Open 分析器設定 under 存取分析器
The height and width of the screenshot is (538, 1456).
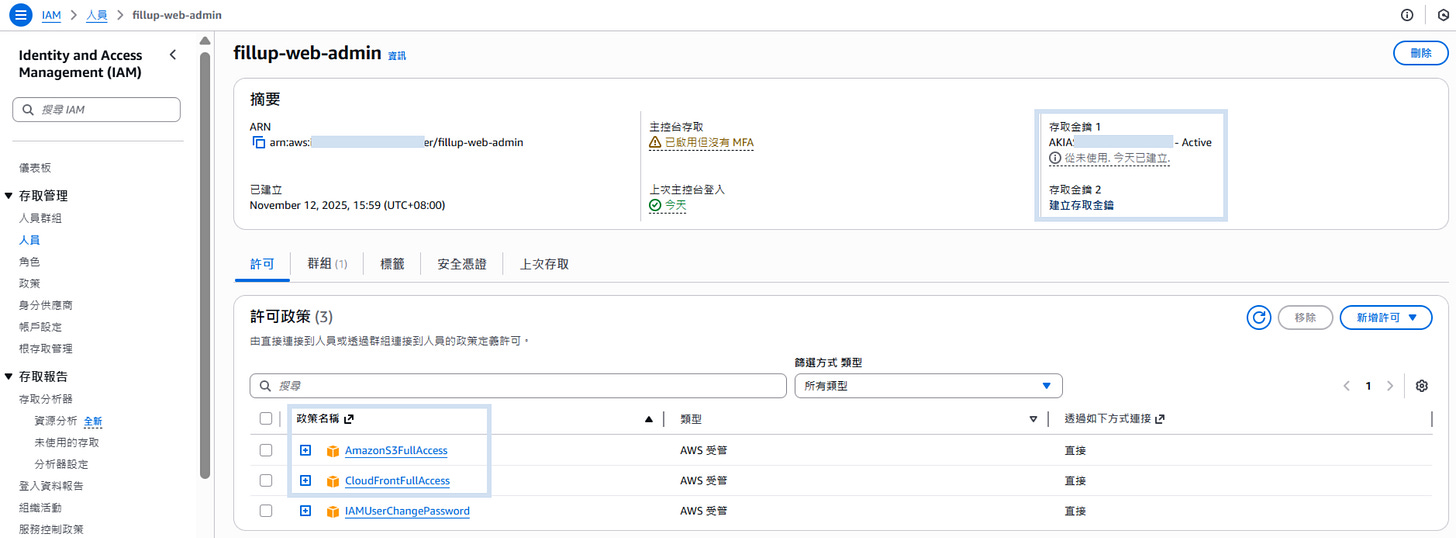click(x=61, y=464)
